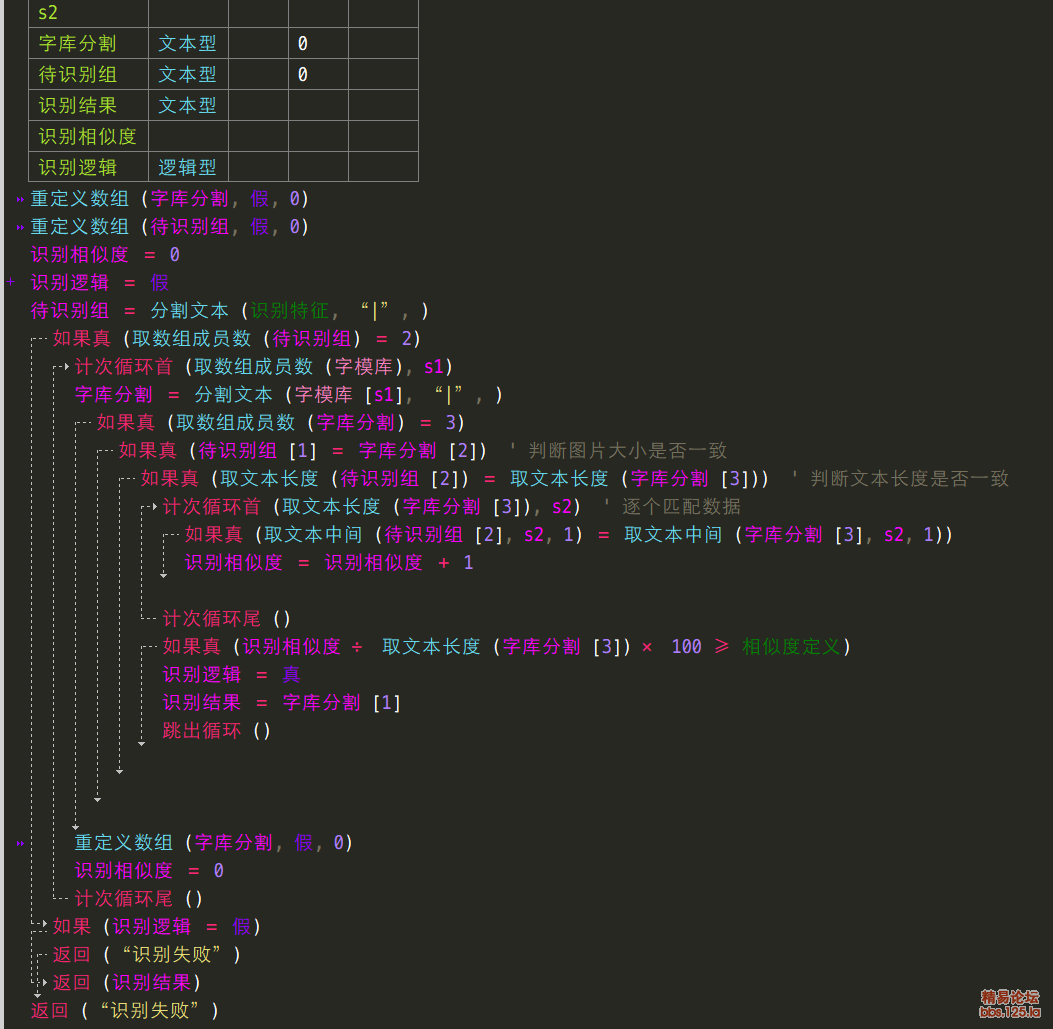Select the 识别逻辑 variable name cell in table
Image resolution: width=1053 pixels, height=1029 pixels.
coord(88,167)
